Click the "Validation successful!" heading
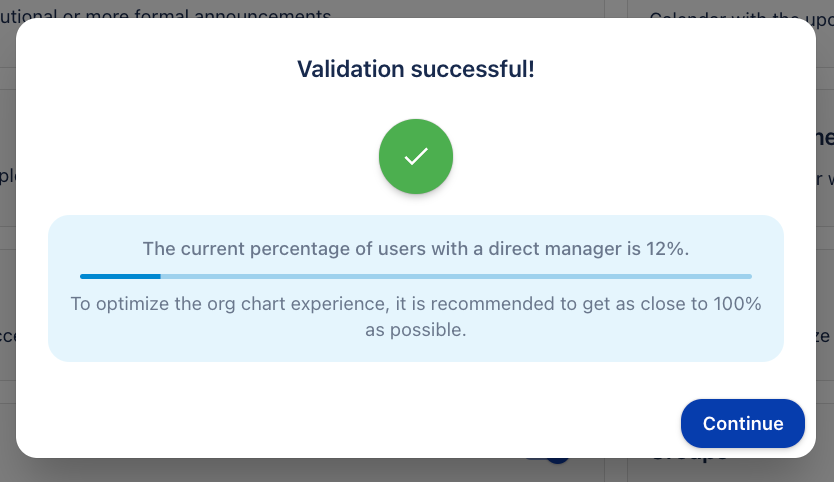Viewport: 834px width, 482px height. click(x=416, y=70)
